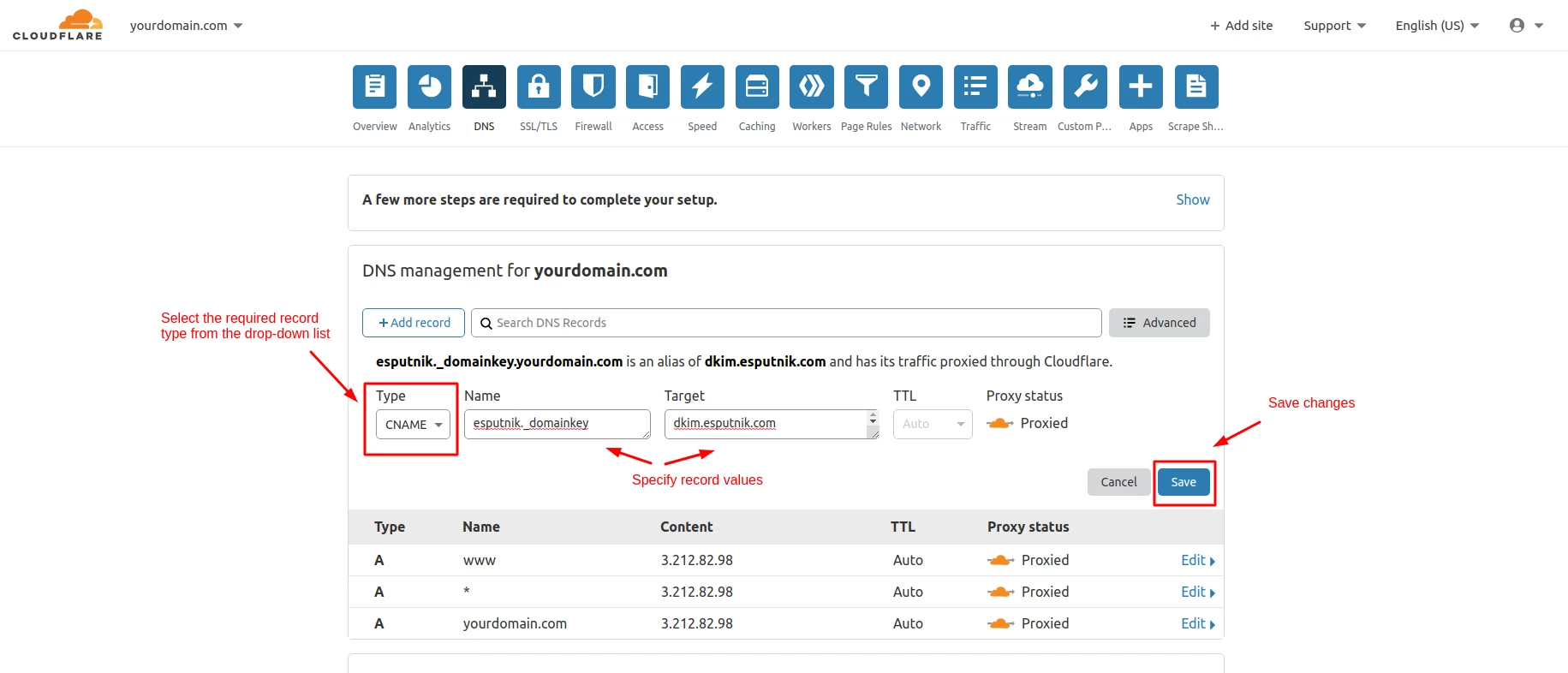The image size is (1568, 673).
Task: Click the Name field with esputnik._domainkey
Action: pos(557,424)
